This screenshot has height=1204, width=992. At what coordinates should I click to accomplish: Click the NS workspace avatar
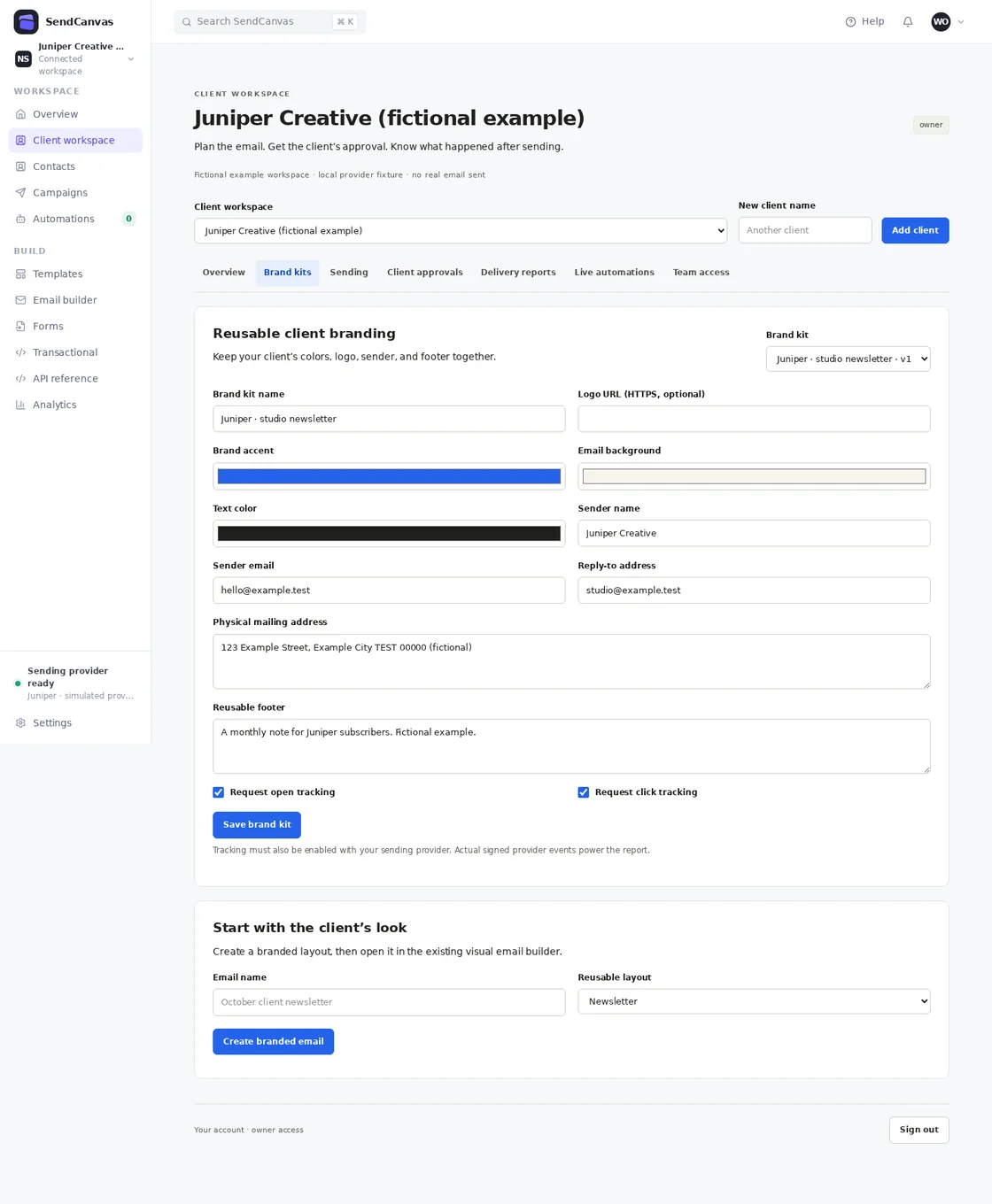(x=23, y=59)
